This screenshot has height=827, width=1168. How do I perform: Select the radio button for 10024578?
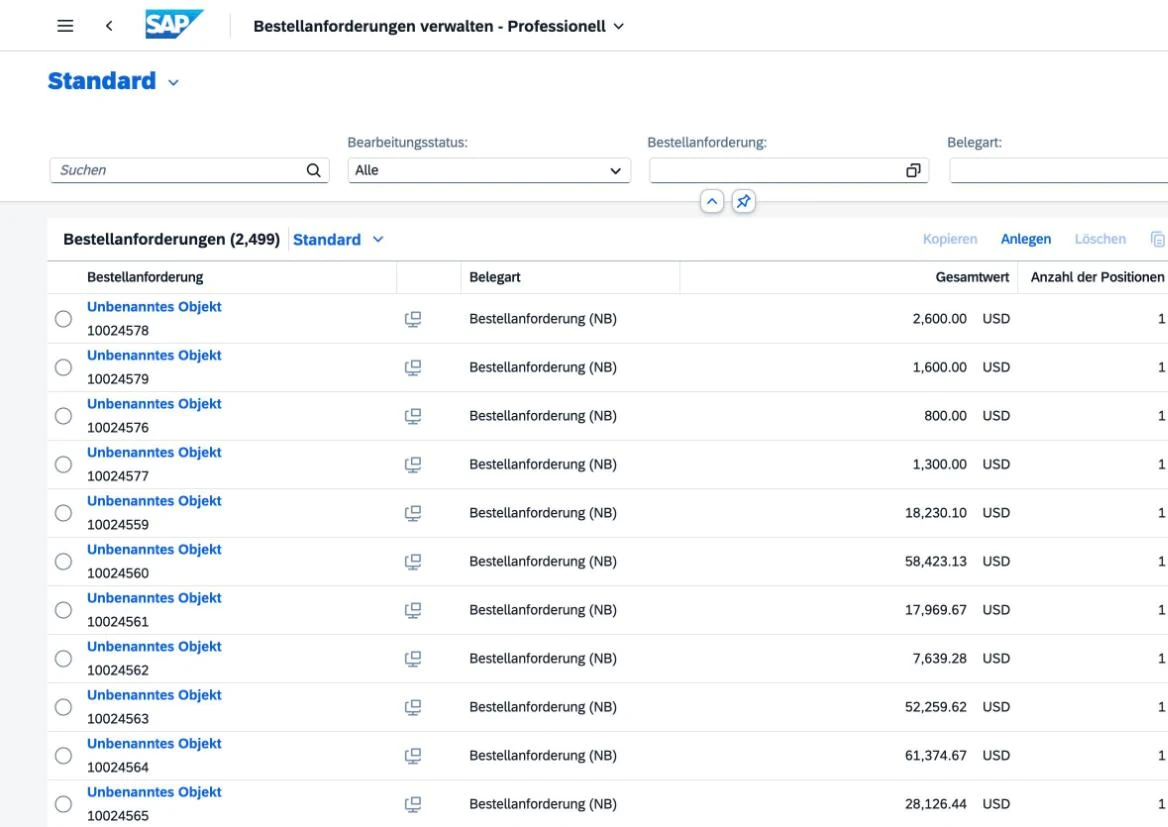pos(63,319)
